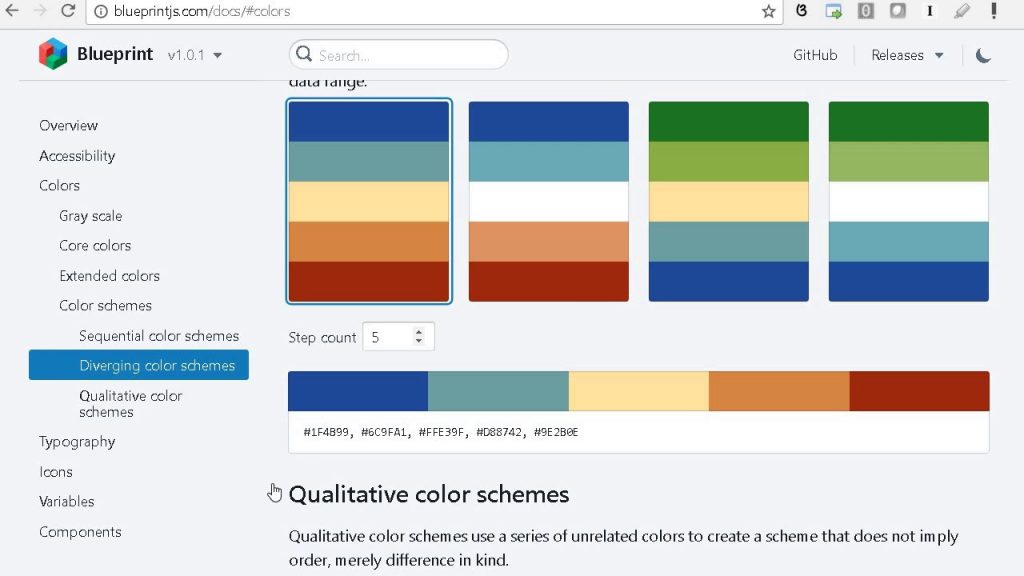Viewport: 1024px width, 576px height.
Task: Click the site info icon in address bar
Action: tap(101, 11)
